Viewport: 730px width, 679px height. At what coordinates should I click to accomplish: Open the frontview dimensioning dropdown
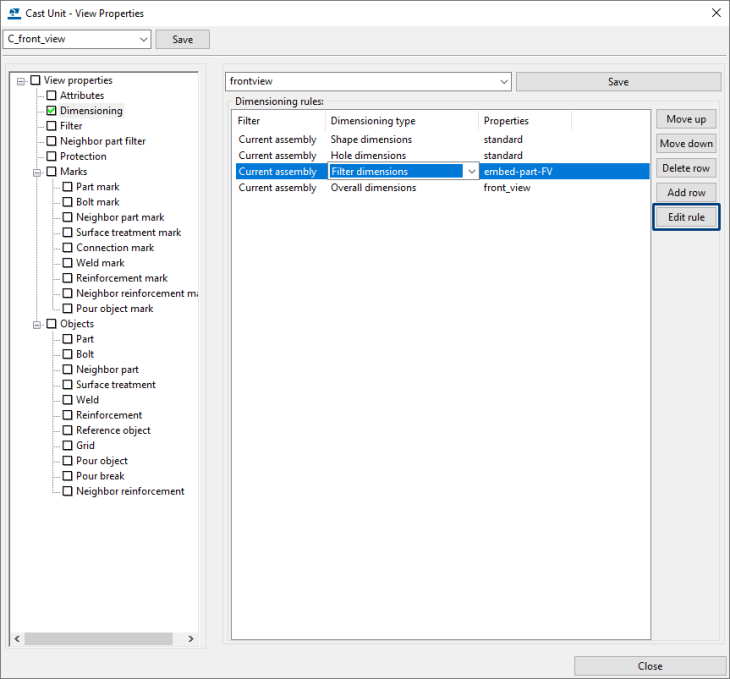click(x=502, y=82)
